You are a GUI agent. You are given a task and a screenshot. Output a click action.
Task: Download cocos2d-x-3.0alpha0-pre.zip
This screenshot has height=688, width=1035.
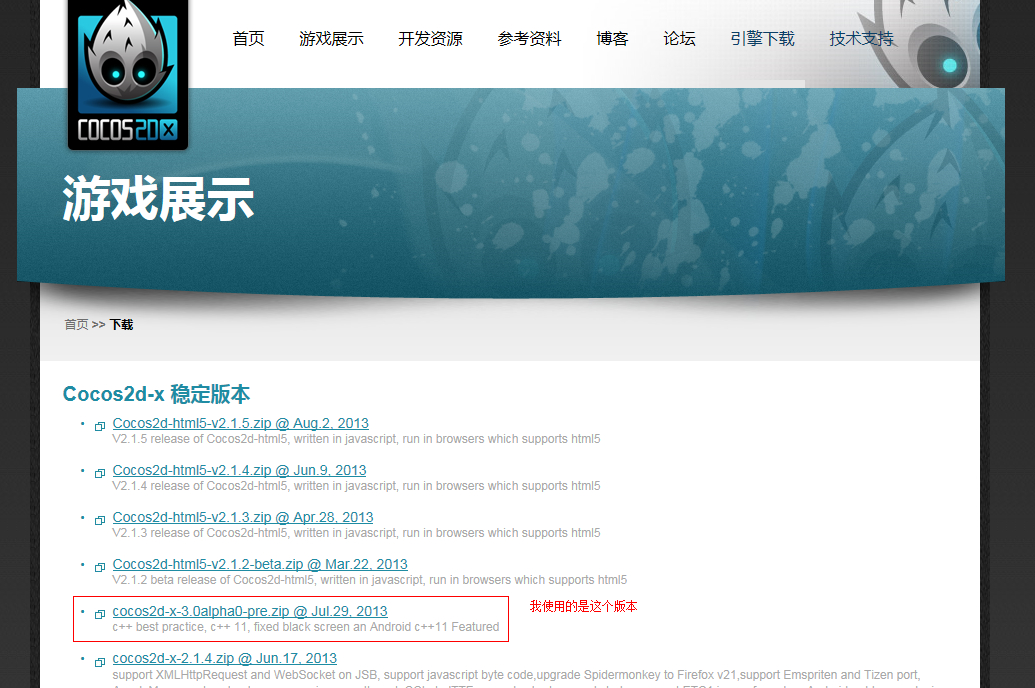point(250,611)
